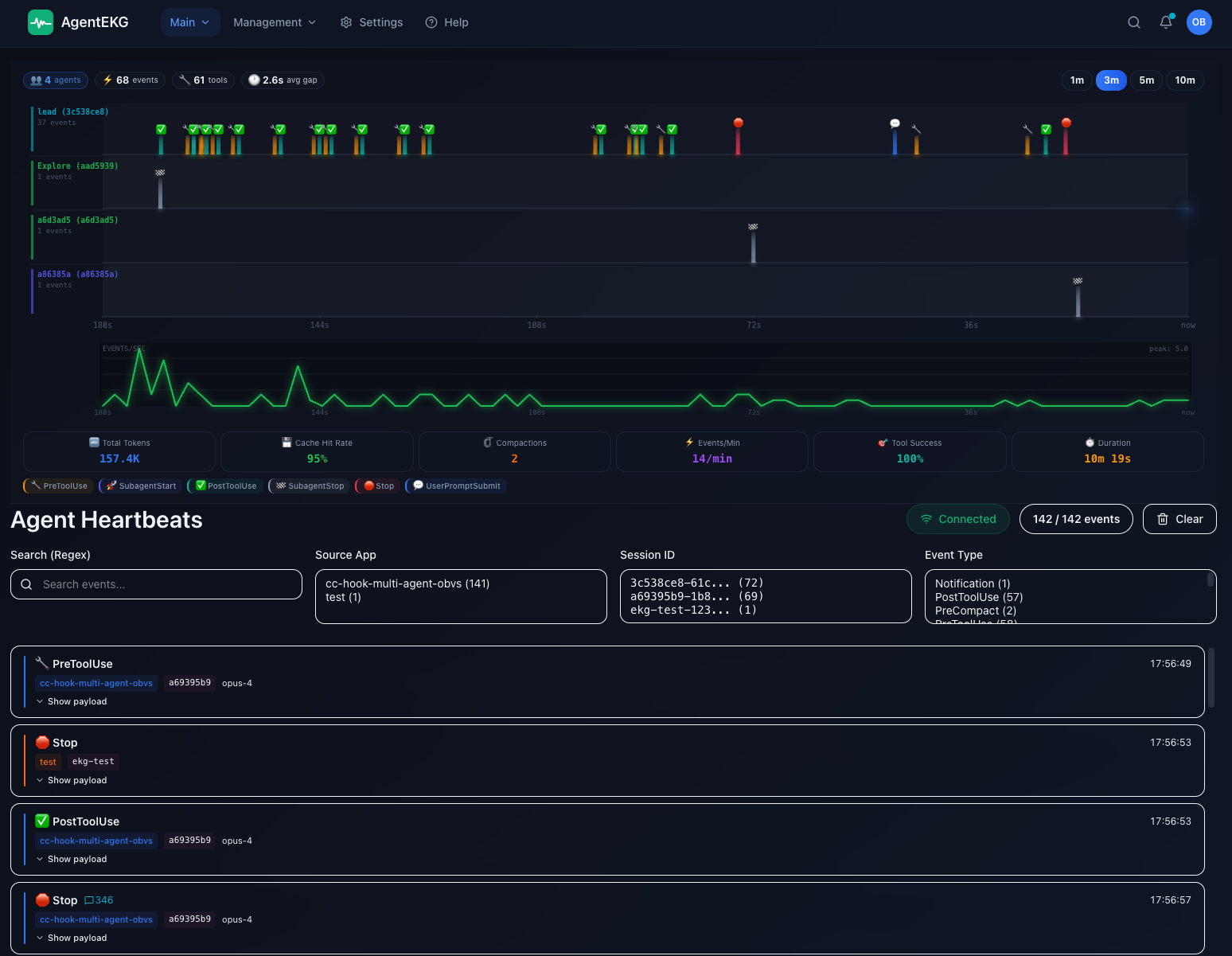Open the notifications bell

pos(1166,22)
